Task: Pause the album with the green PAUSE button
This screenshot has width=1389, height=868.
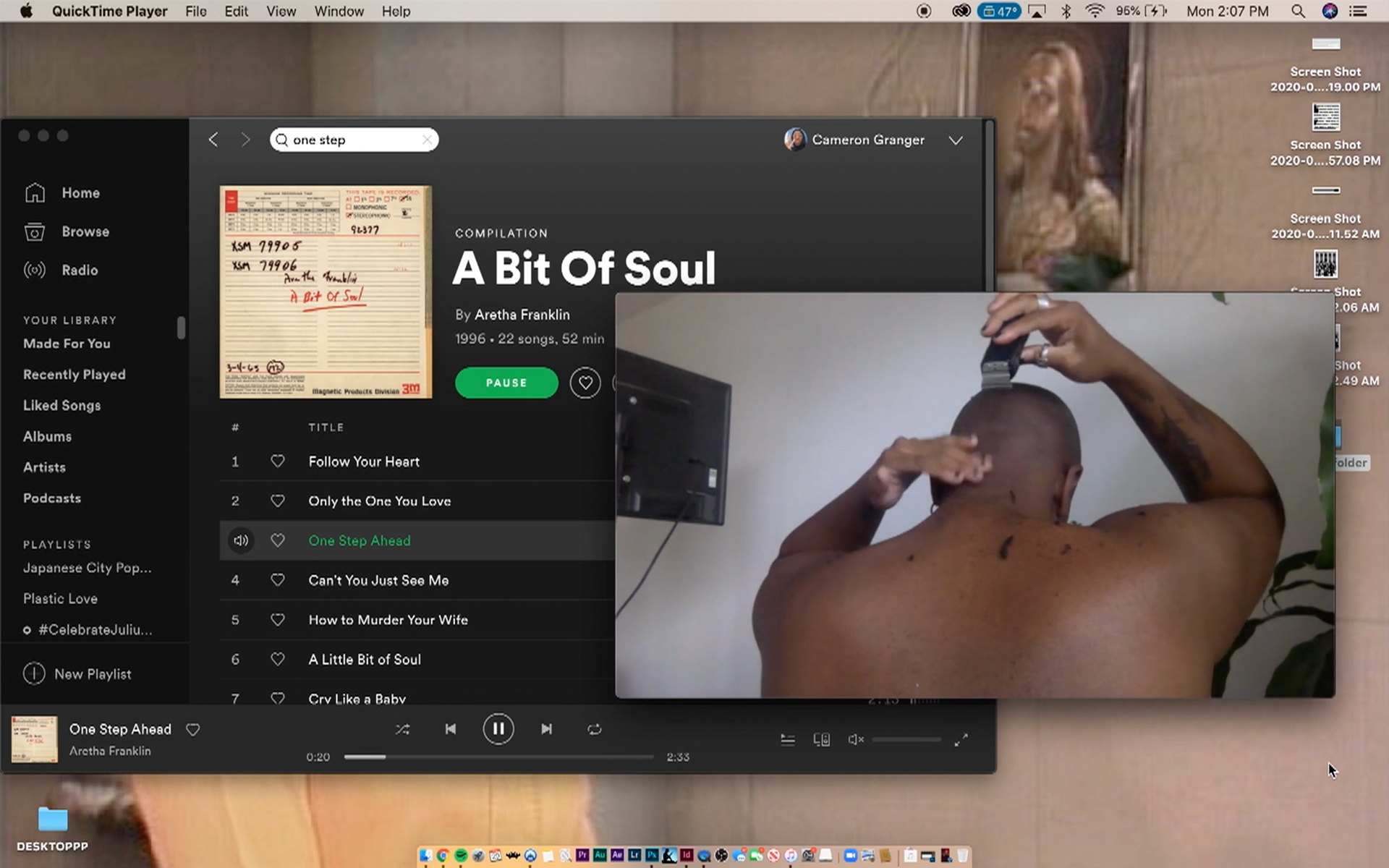Action: [x=506, y=383]
